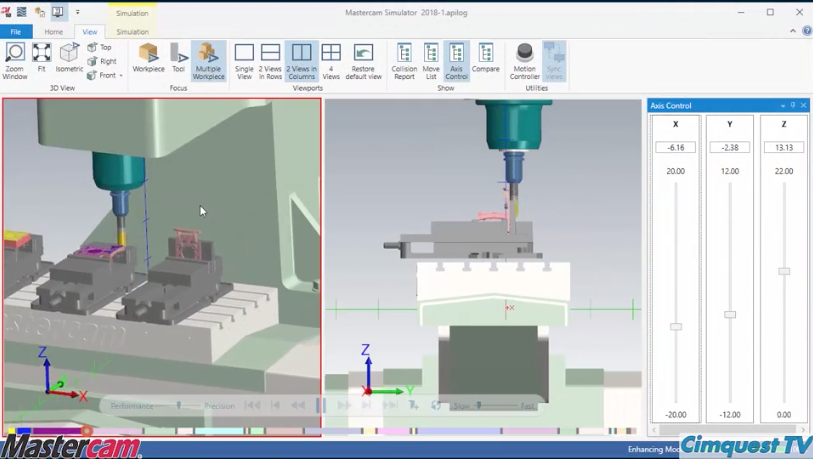
Task: Collapse the ribbon with the chevron
Action: 793,31
